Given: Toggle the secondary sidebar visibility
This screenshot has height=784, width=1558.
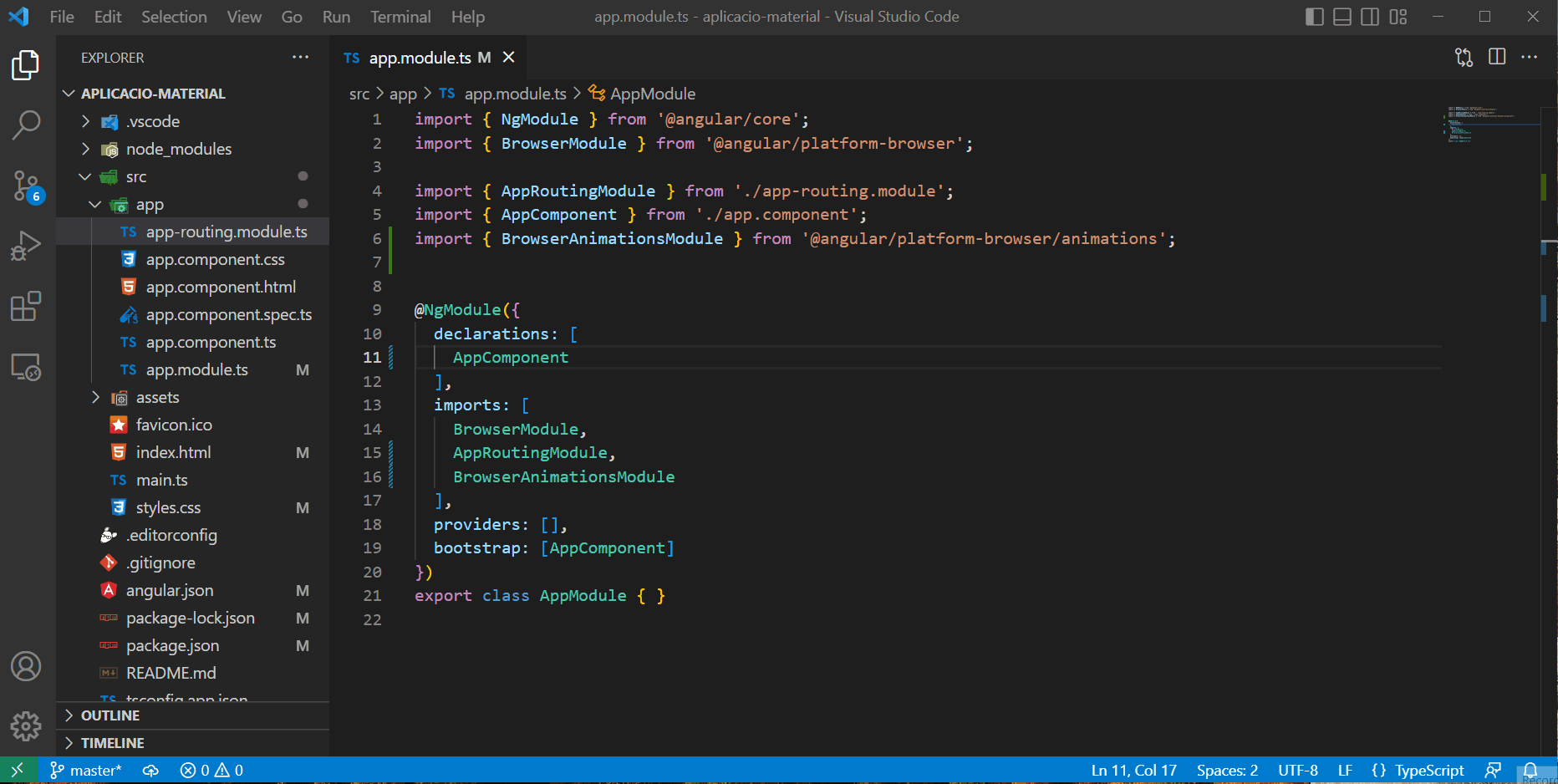Looking at the screenshot, I should point(1369,17).
